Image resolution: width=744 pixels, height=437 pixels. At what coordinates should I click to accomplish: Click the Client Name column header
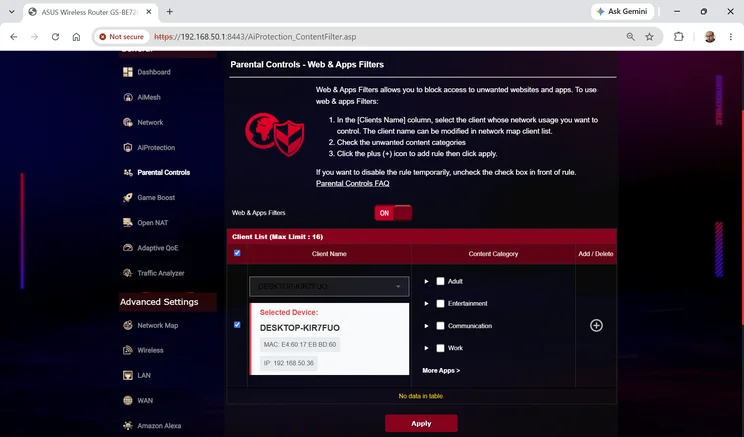[x=329, y=254]
